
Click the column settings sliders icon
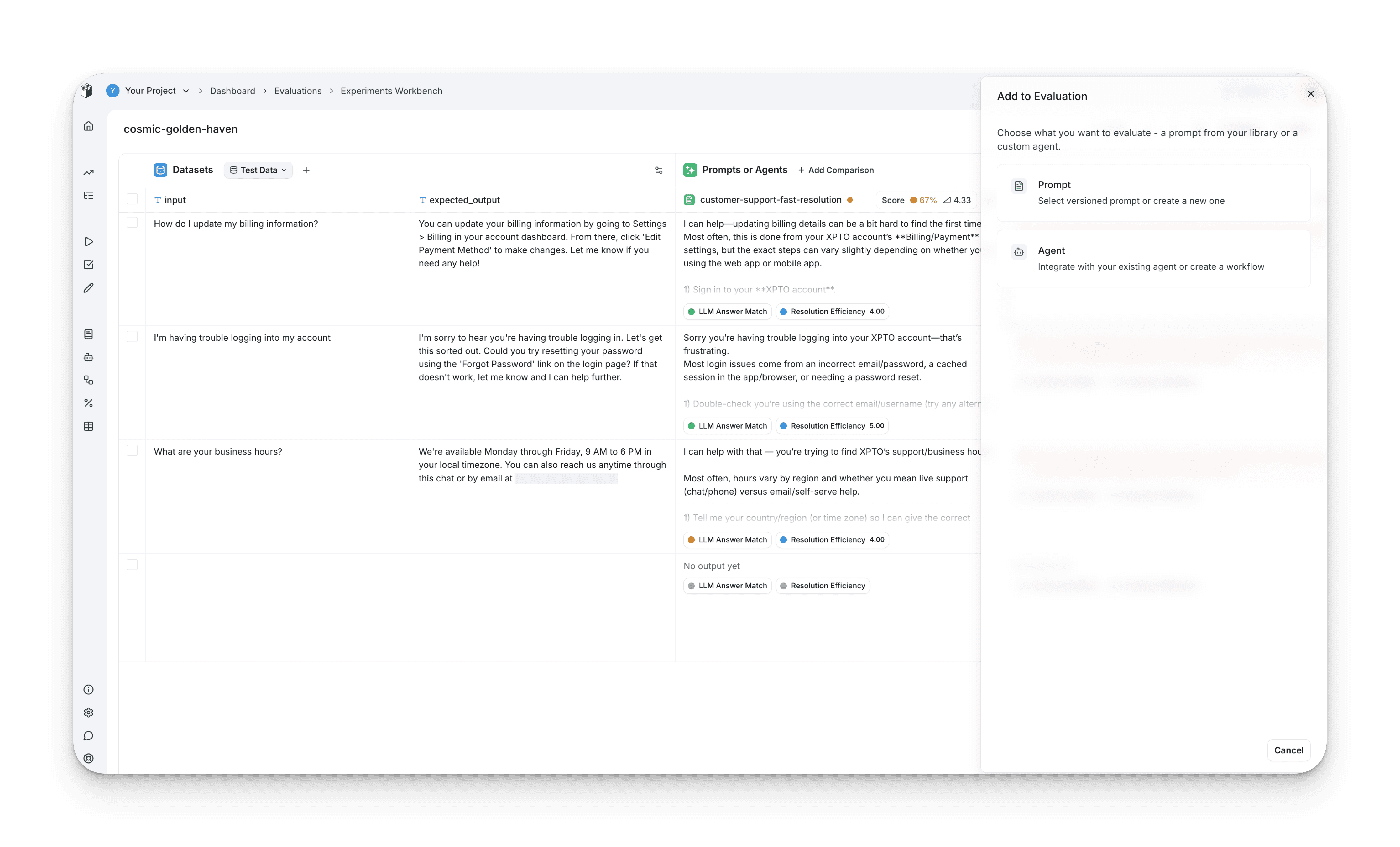[x=659, y=170]
